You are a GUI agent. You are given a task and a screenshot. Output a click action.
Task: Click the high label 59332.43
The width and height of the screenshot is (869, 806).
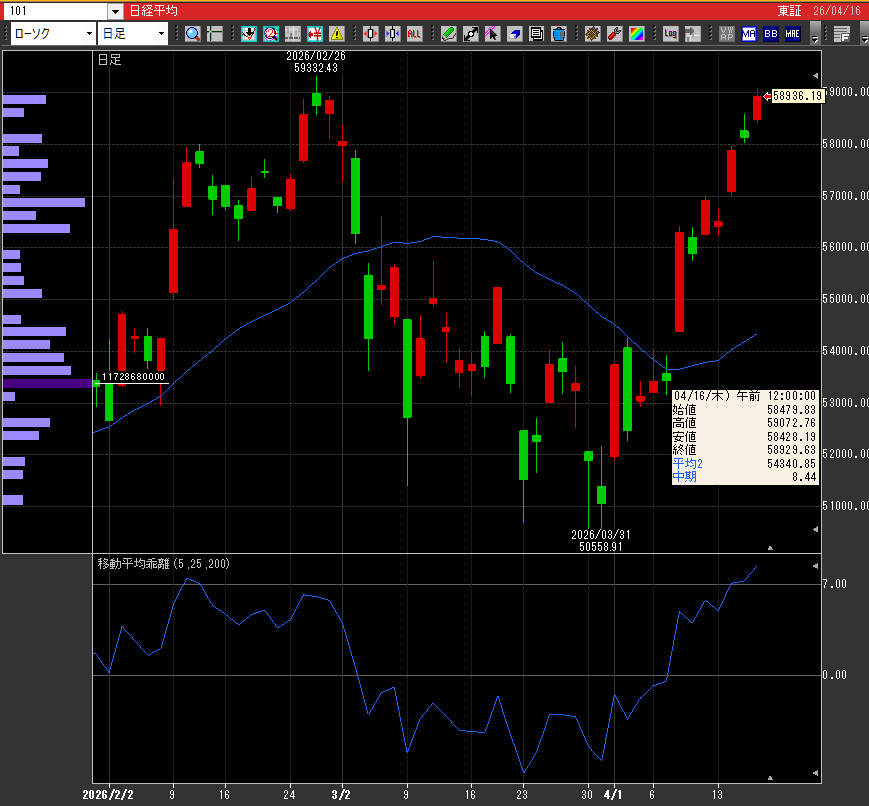[x=316, y=68]
